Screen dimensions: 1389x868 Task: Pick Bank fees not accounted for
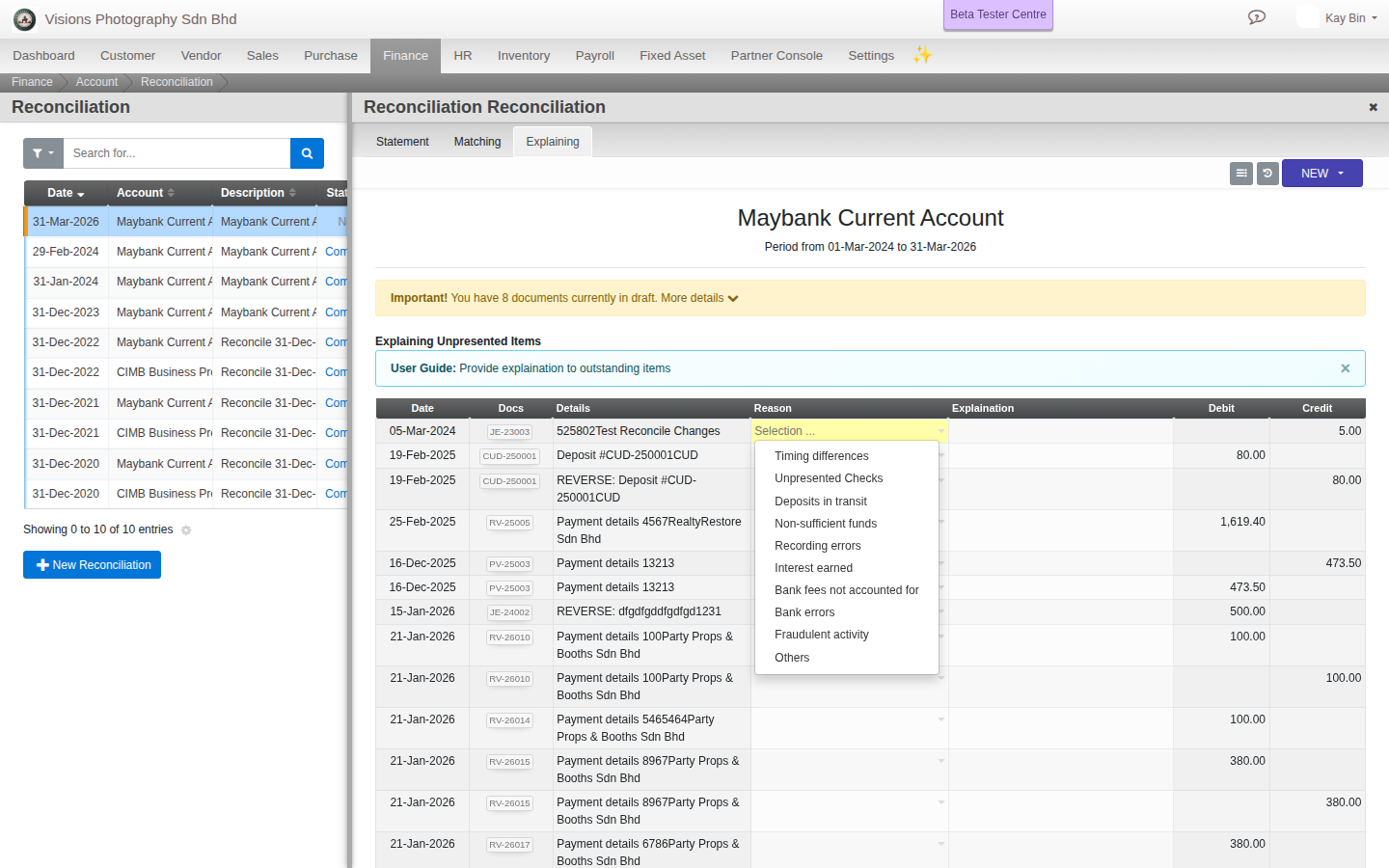tap(847, 590)
